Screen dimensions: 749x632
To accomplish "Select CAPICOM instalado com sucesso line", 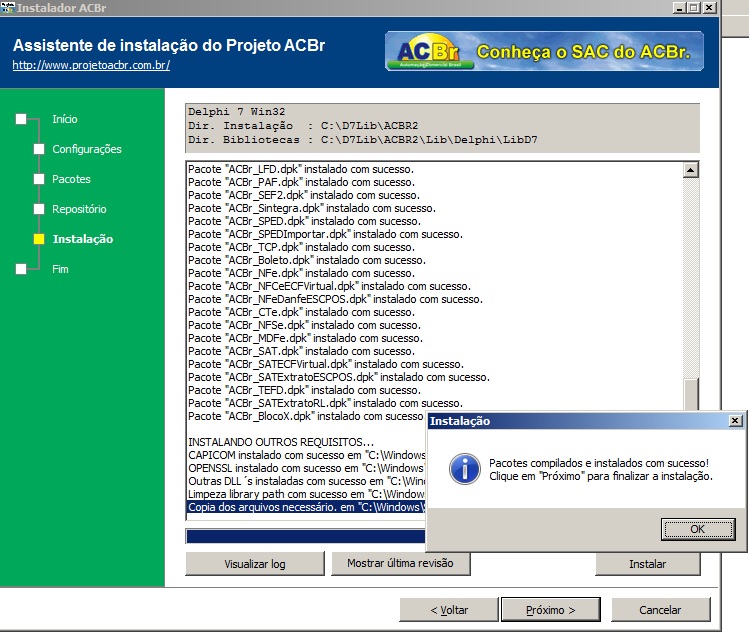I will coord(306,455).
